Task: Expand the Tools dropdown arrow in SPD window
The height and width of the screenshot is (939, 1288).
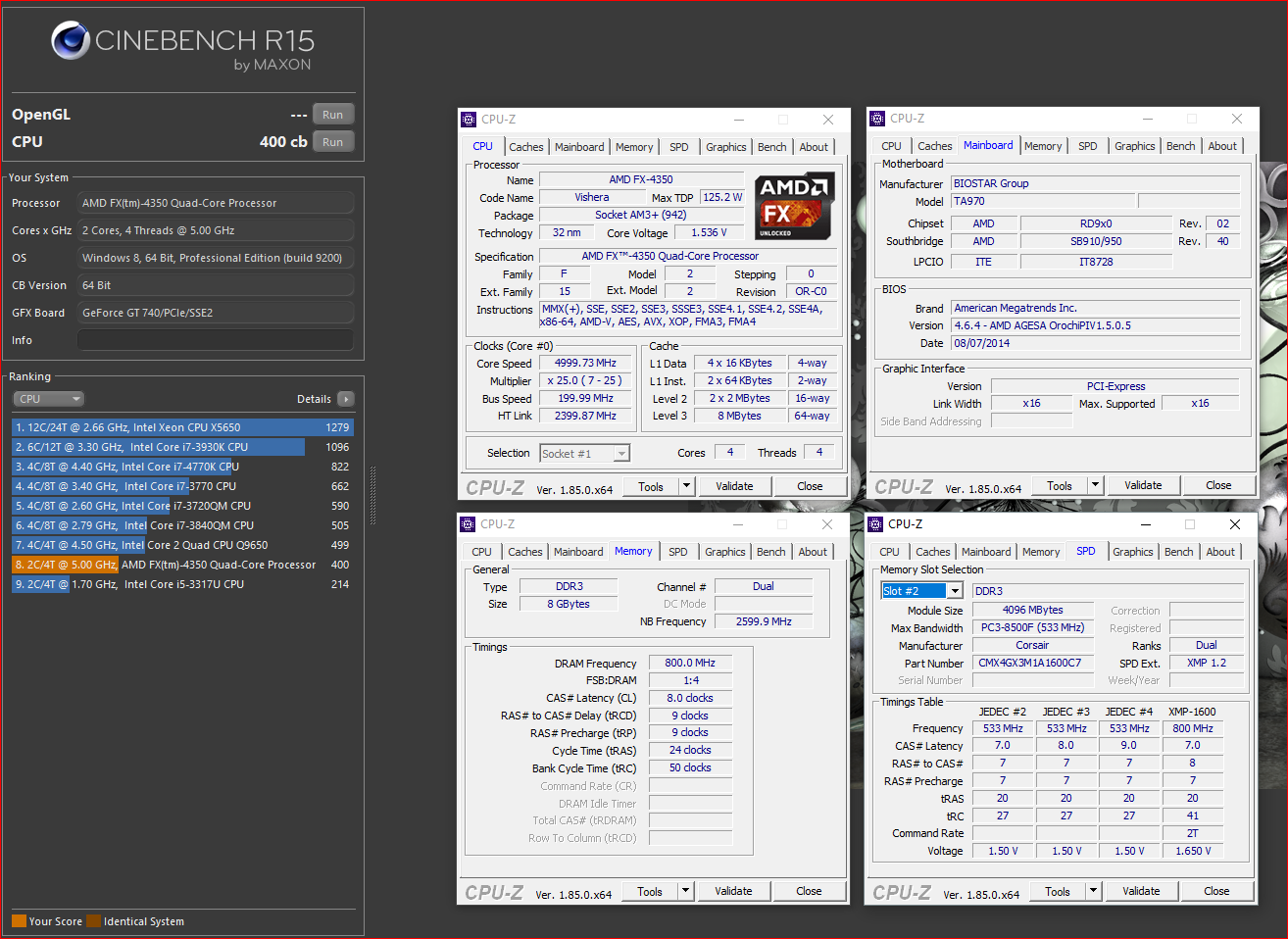Action: [1094, 891]
